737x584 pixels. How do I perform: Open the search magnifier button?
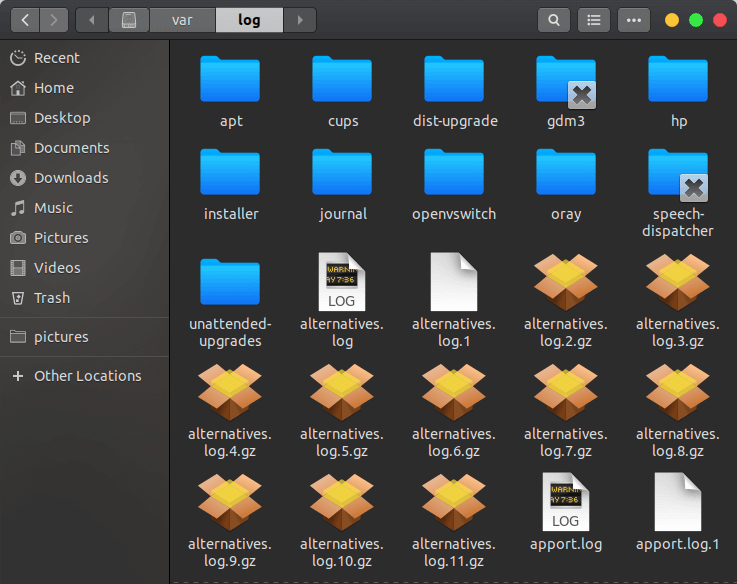[x=554, y=20]
